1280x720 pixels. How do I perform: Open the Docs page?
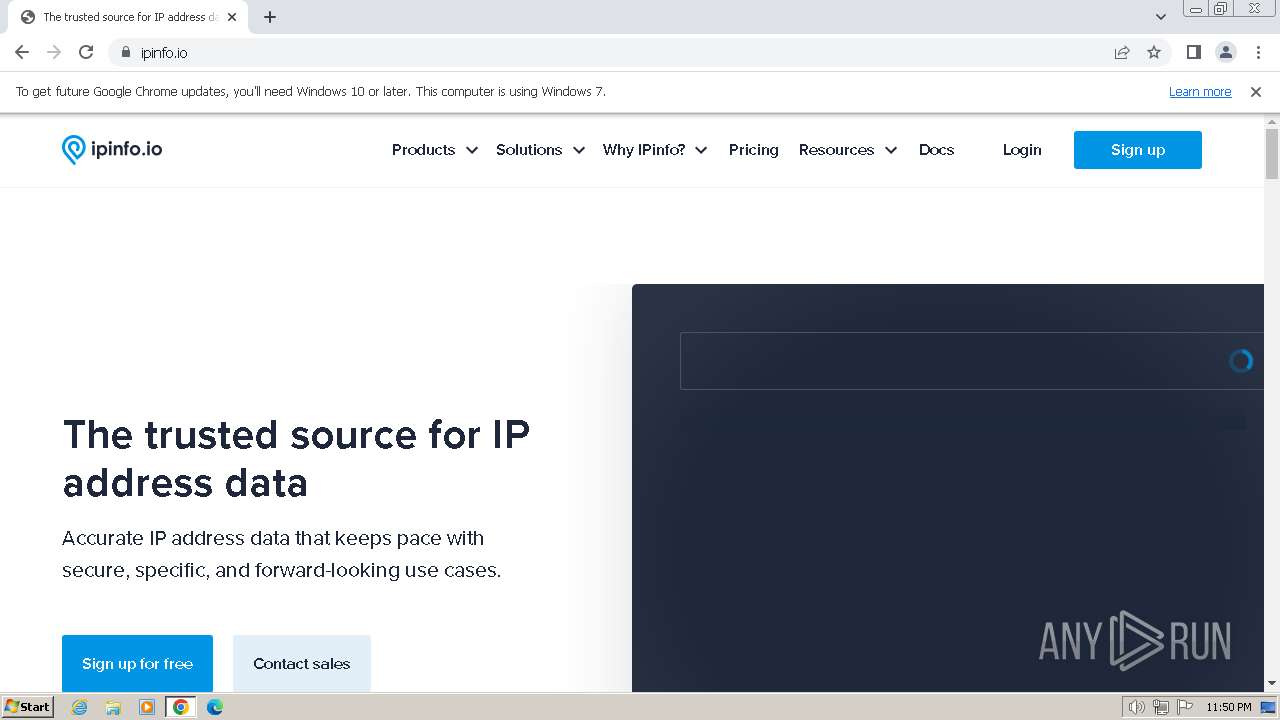pos(937,150)
